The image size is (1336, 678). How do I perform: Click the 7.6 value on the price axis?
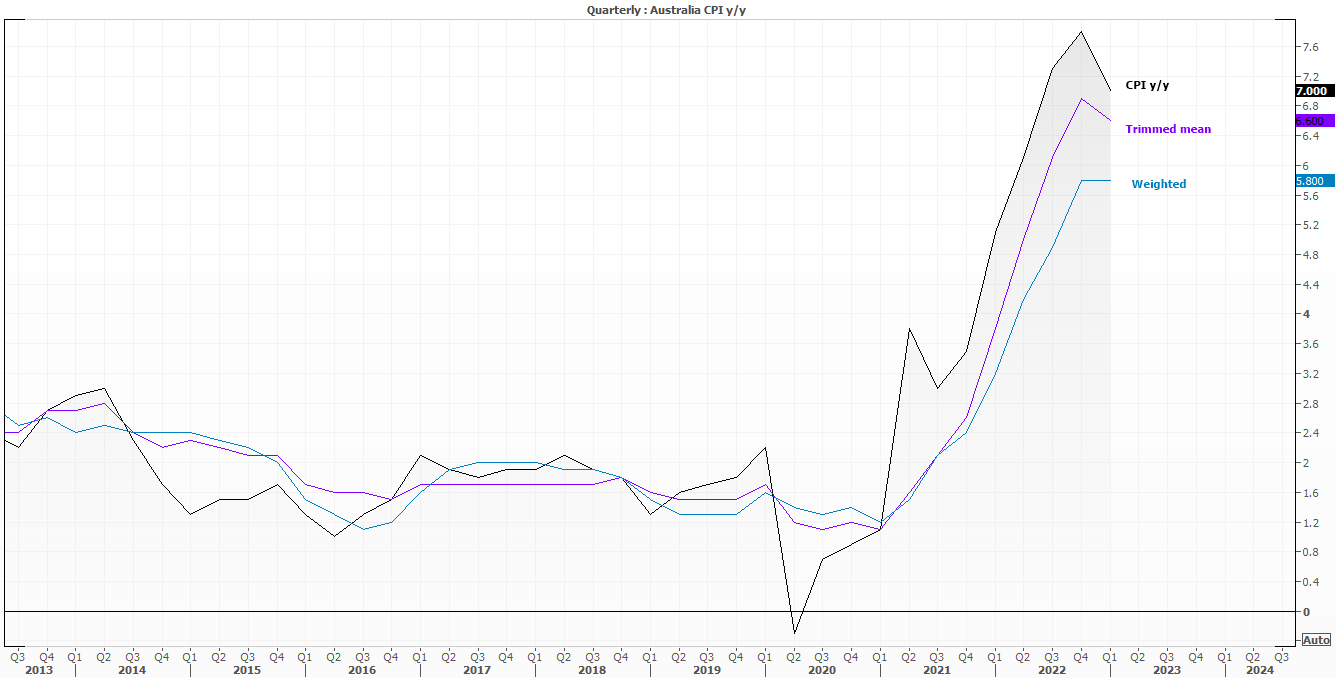(x=1310, y=47)
